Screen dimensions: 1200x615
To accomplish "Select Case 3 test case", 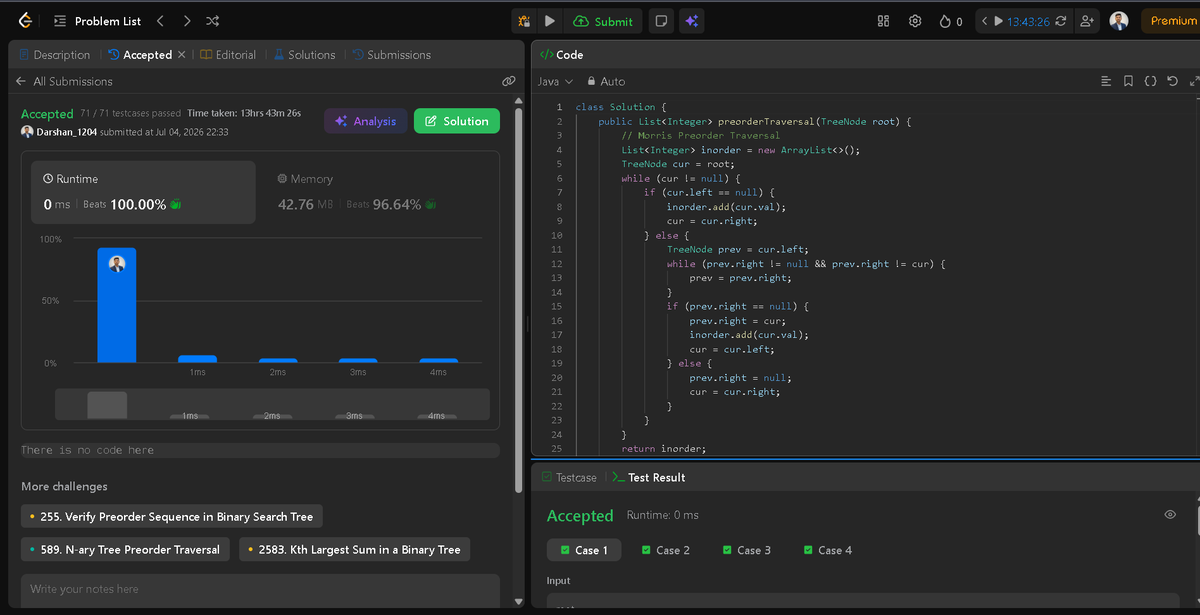I will 746,550.
